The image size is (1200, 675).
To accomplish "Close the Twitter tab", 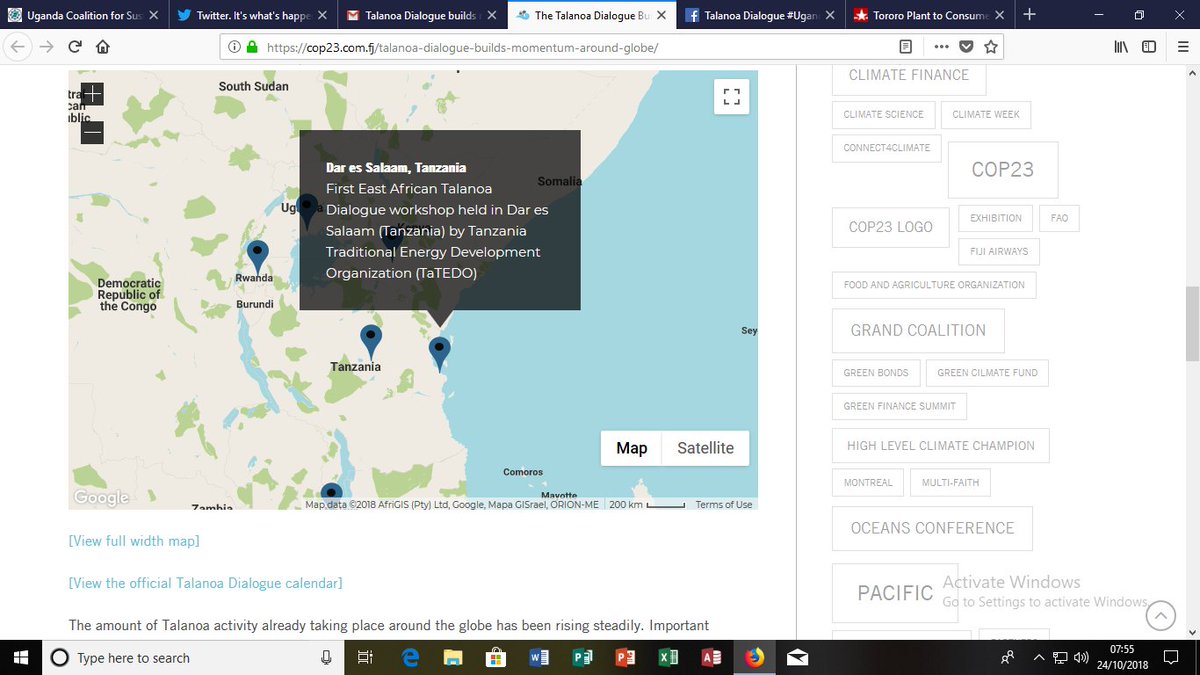I will click(x=322, y=15).
